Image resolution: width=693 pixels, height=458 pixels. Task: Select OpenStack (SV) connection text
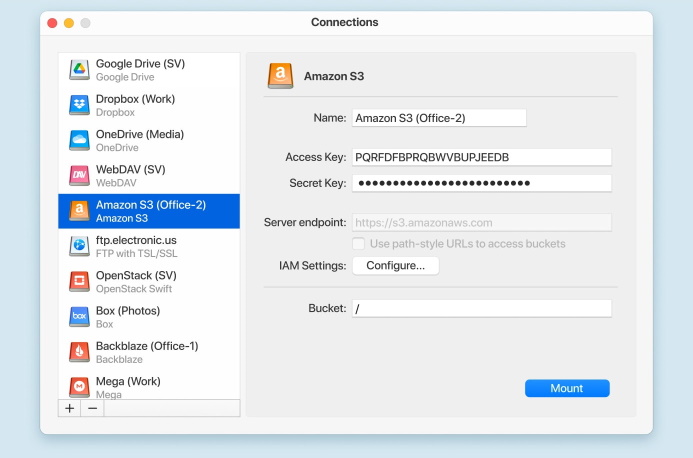[x=136, y=275]
